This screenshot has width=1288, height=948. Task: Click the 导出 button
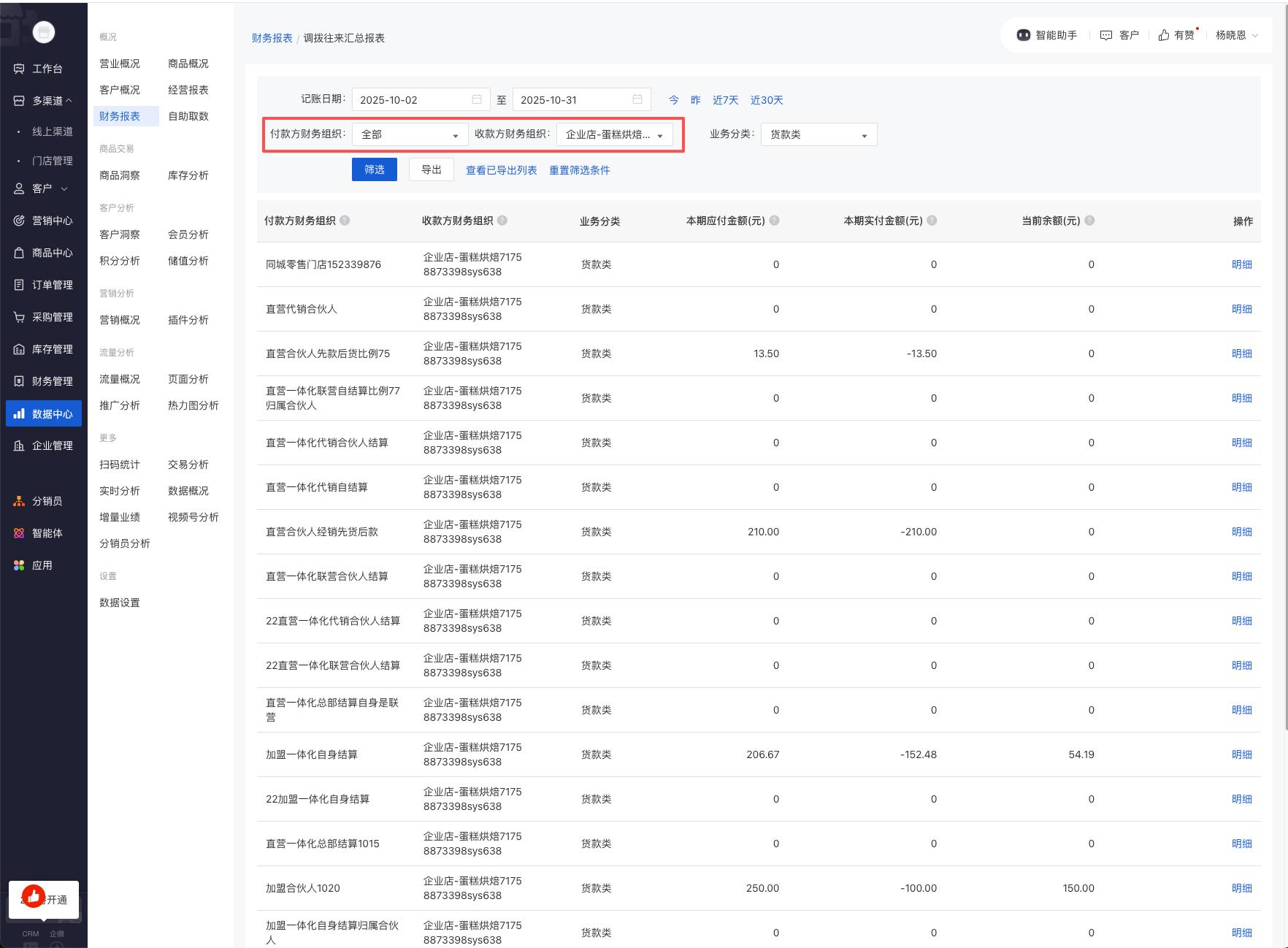click(x=432, y=169)
